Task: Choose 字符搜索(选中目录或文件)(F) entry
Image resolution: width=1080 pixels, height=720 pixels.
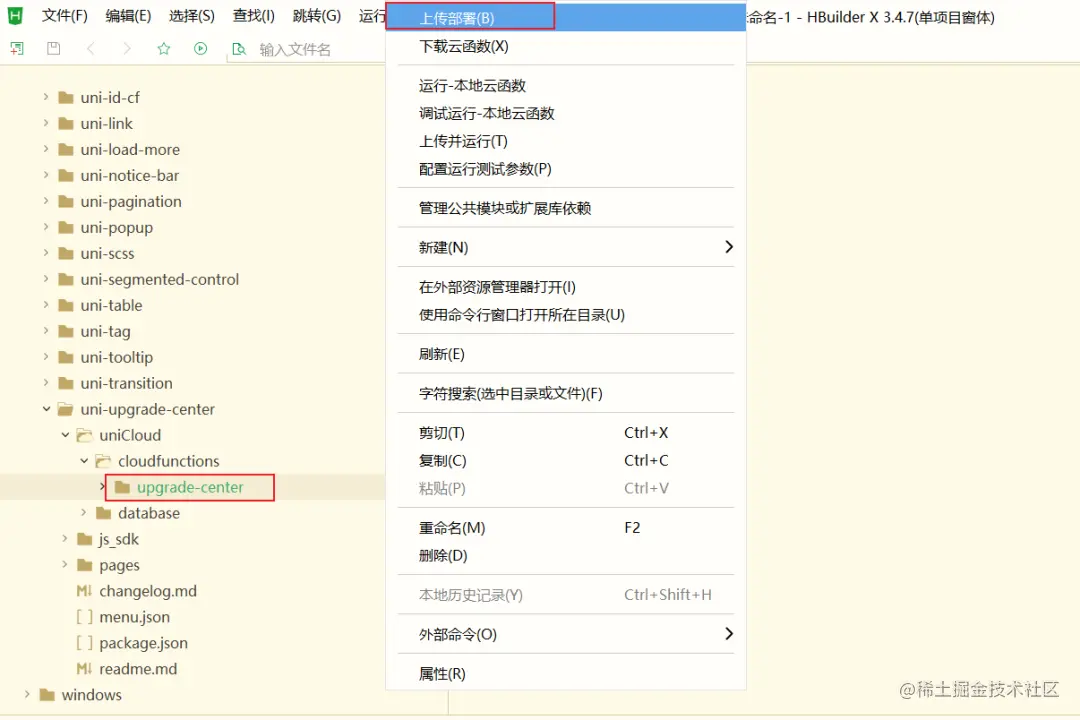Action: tap(566, 393)
